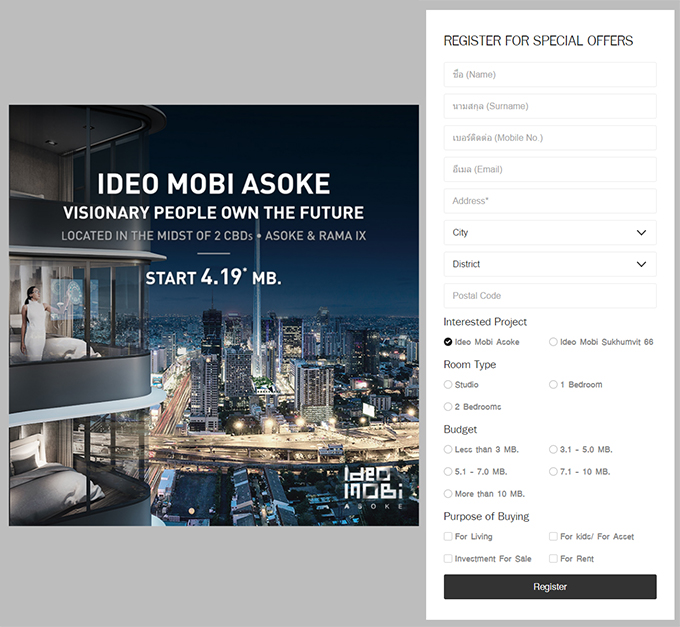The width and height of the screenshot is (680, 627).
Task: Select Ideo Mobi Sukhumvit 66 project
Action: [x=554, y=342]
